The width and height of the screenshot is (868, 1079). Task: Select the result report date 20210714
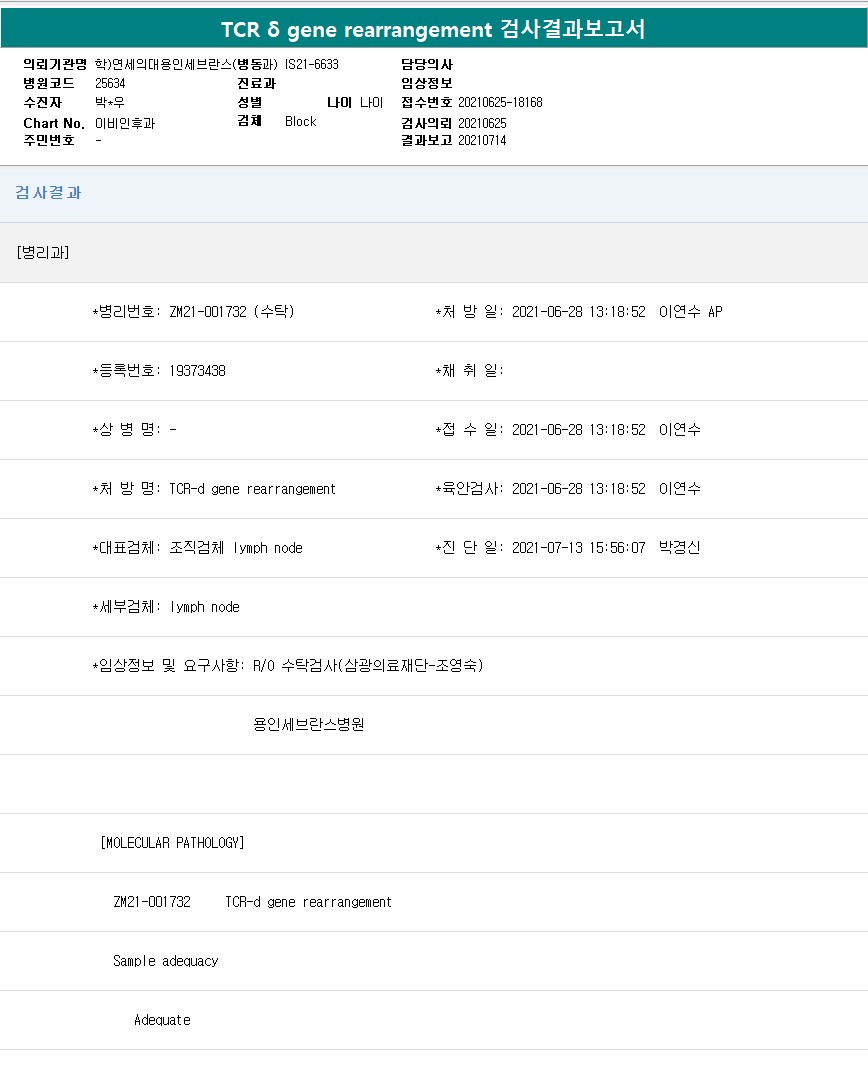point(482,141)
